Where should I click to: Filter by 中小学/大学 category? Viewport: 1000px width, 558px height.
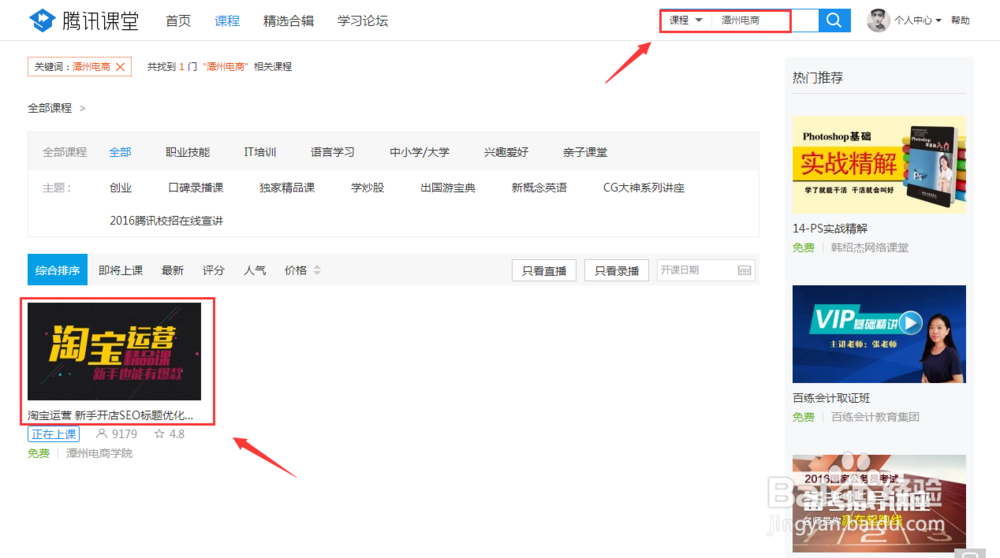(420, 152)
